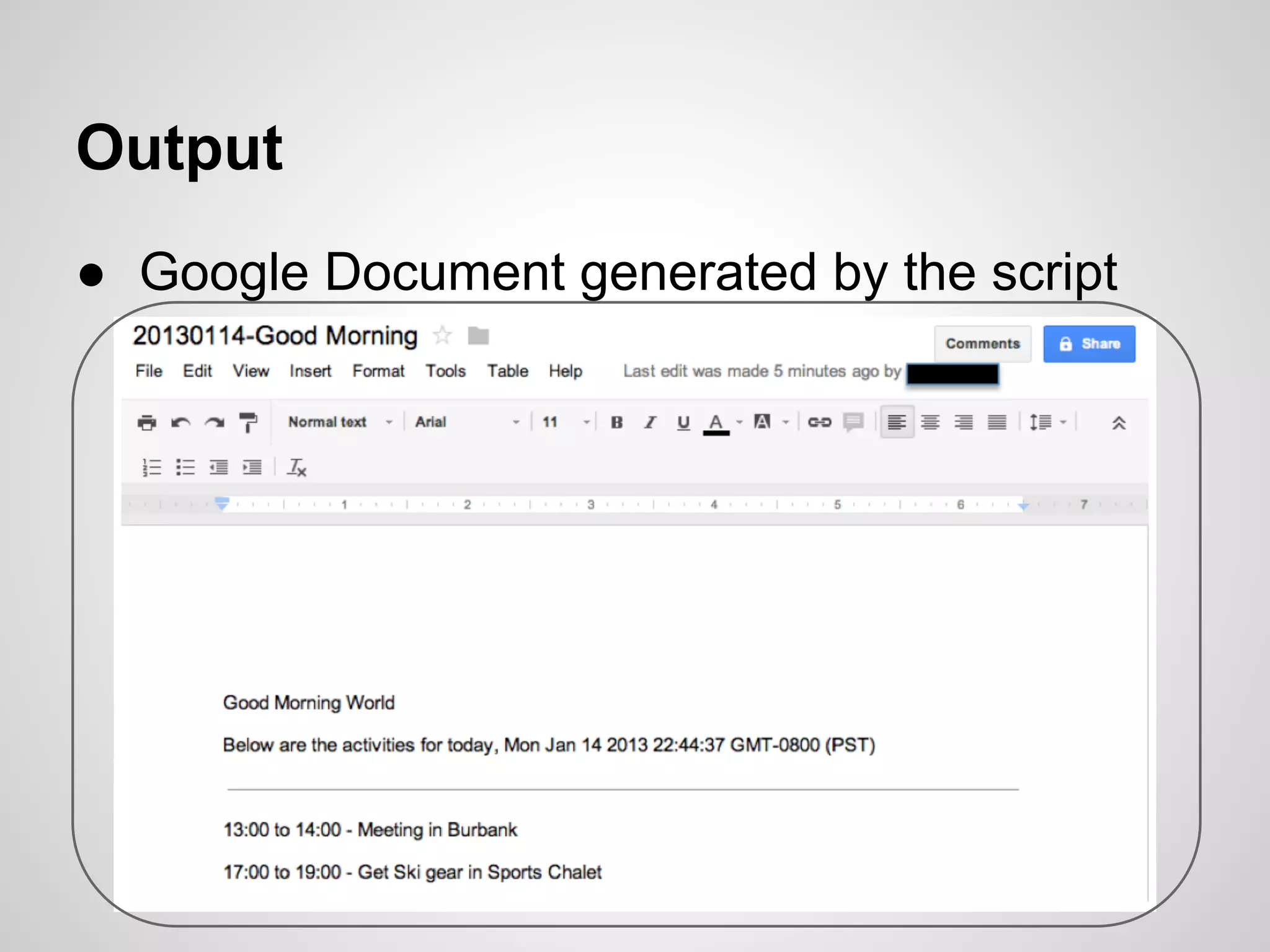Insert a link with the chain icon

[819, 422]
